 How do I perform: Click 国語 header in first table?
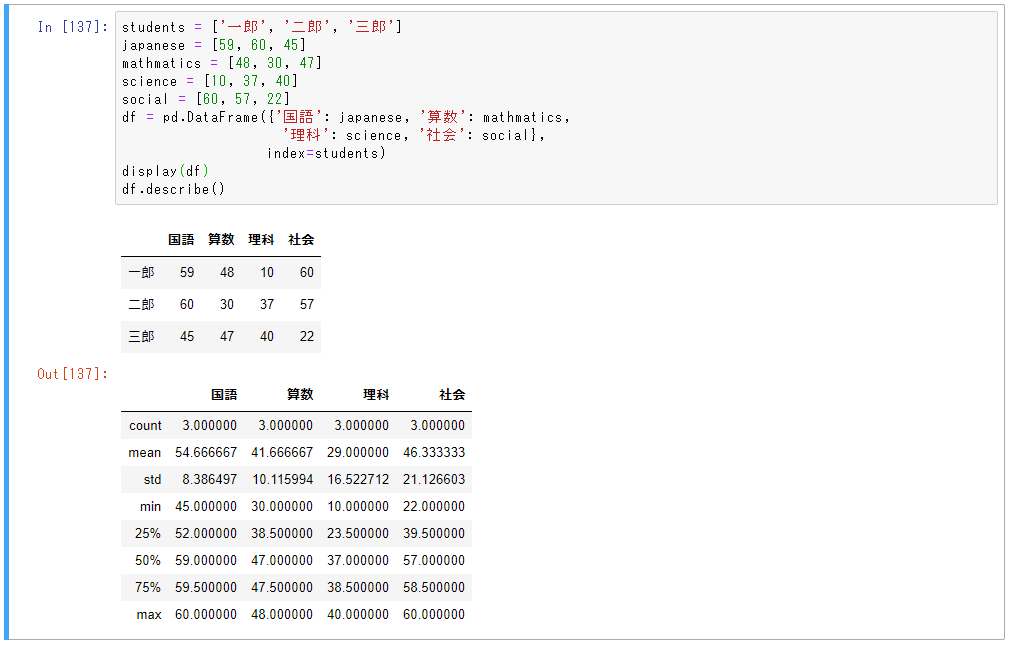coord(181,239)
